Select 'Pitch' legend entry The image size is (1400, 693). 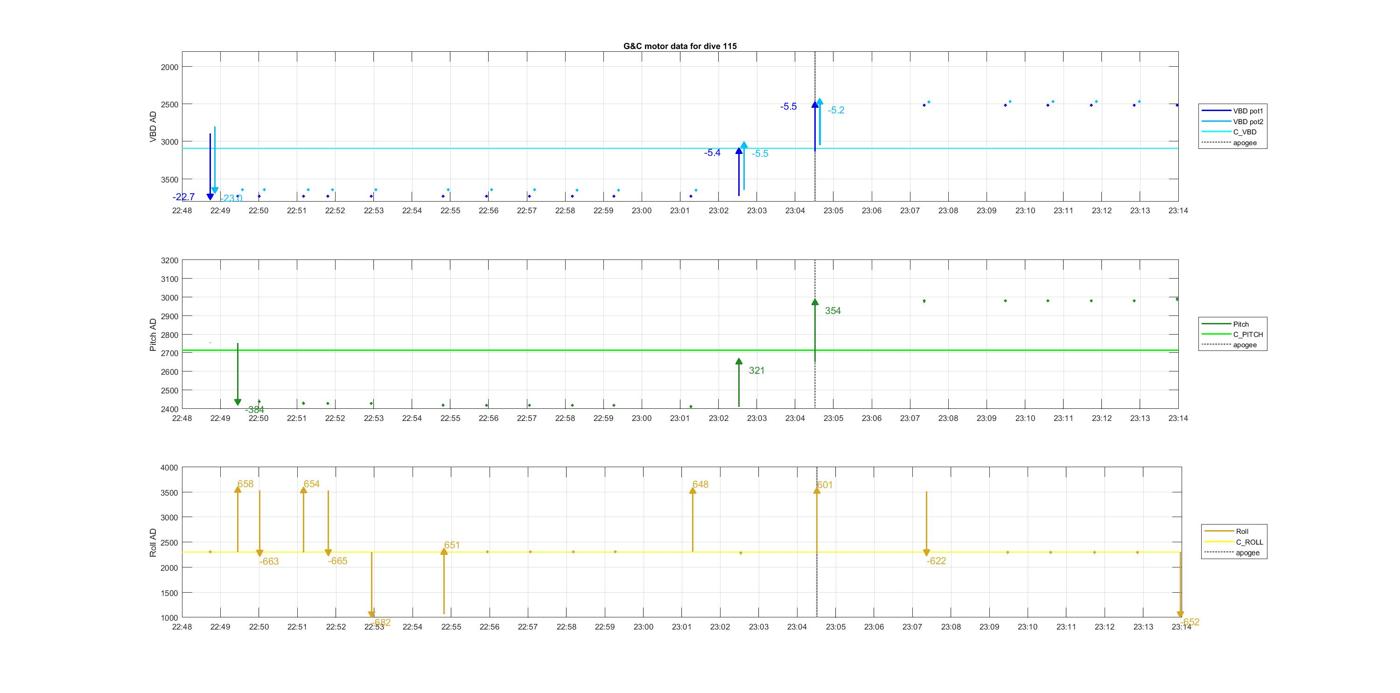(x=1226, y=324)
